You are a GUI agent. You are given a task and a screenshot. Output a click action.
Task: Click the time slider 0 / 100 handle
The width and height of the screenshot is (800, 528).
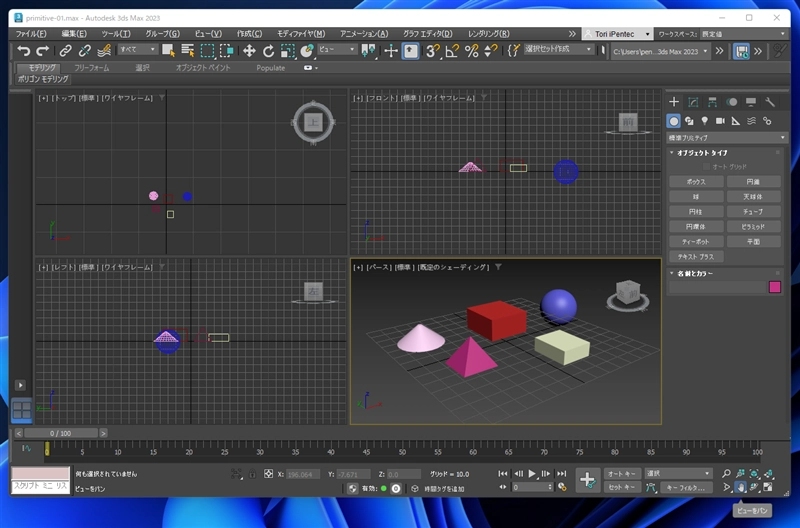pyautogui.click(x=60, y=433)
